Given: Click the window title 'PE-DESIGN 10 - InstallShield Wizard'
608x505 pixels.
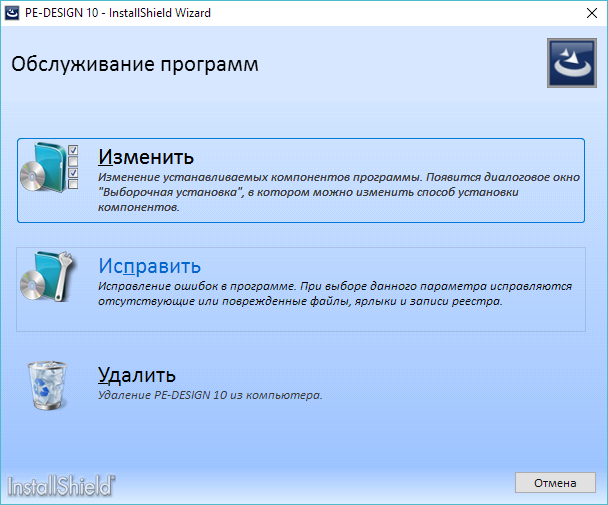Looking at the screenshot, I should coord(118,13).
